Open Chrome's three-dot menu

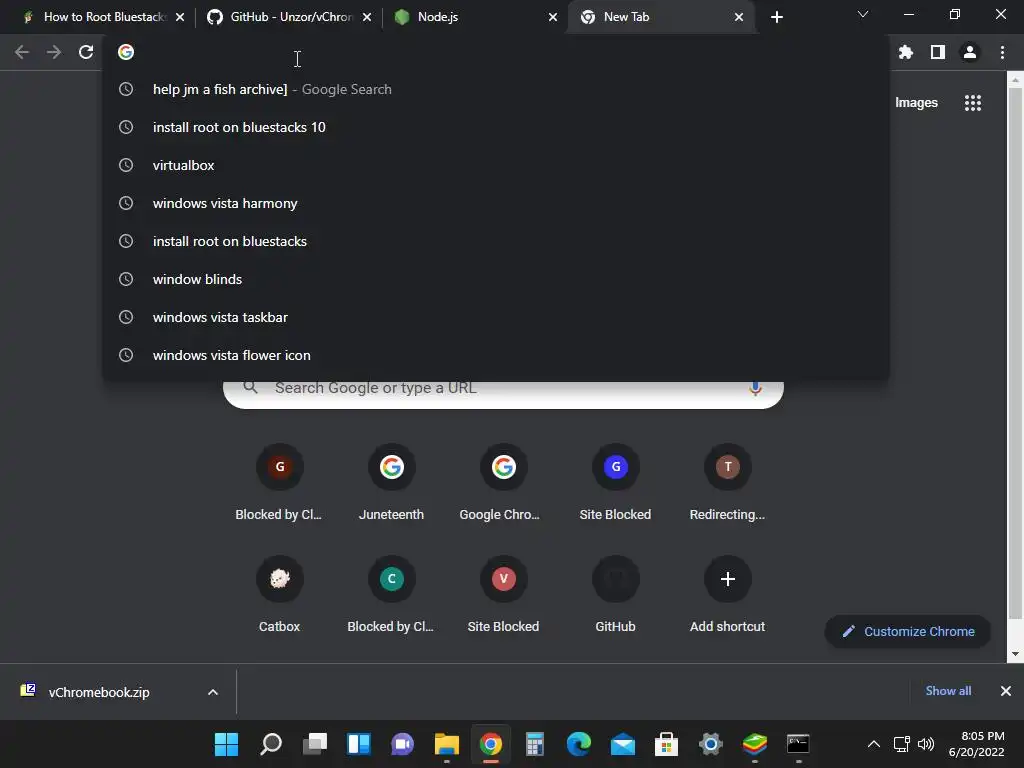click(x=1002, y=52)
